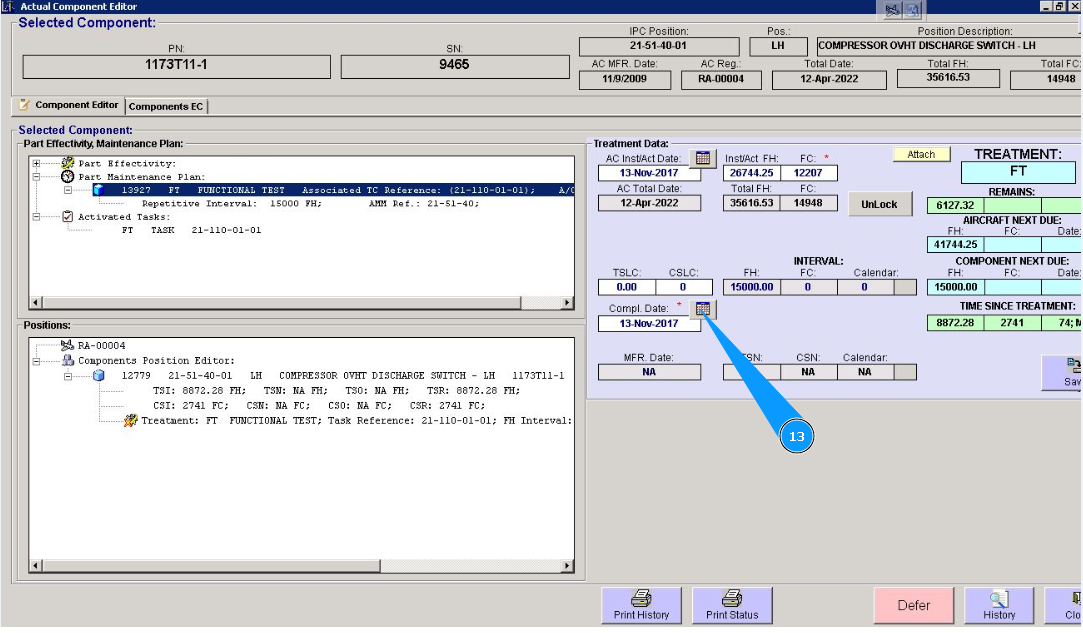1083x633 pixels.
Task: Click the Part Maintenance Plan clock icon
Action: pos(68,177)
